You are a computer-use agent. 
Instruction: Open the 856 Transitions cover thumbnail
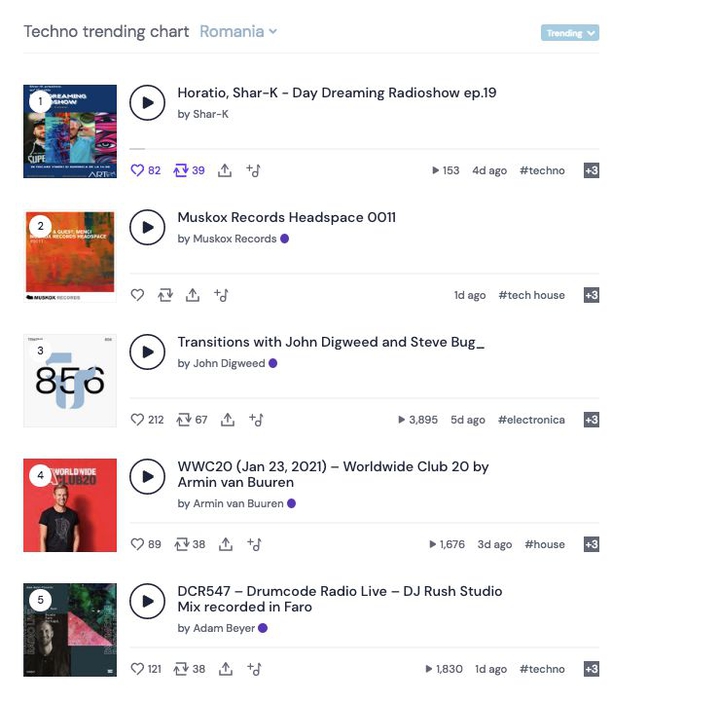[70, 381]
